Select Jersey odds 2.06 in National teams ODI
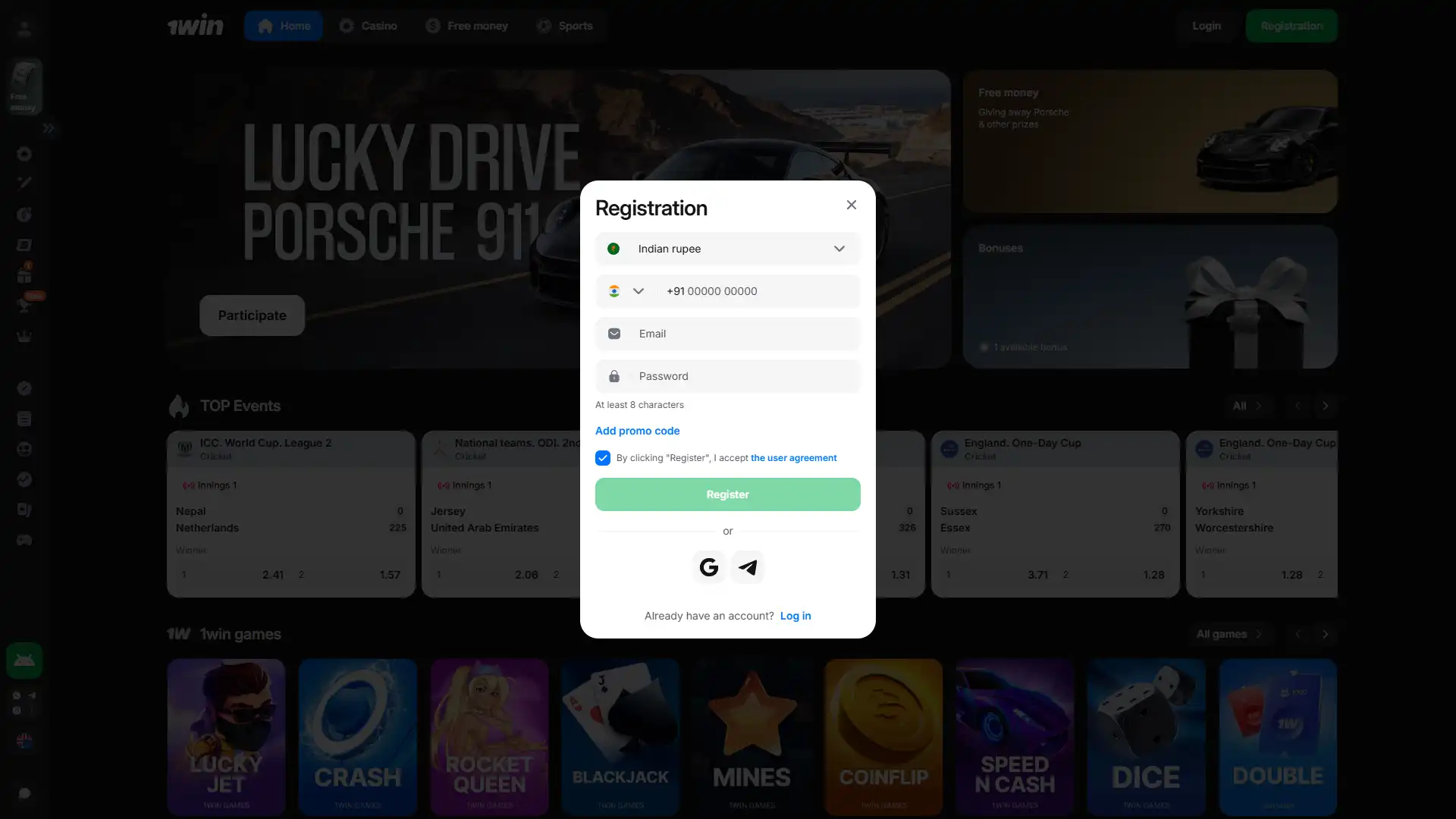This screenshot has height=819, width=1456. point(487,575)
